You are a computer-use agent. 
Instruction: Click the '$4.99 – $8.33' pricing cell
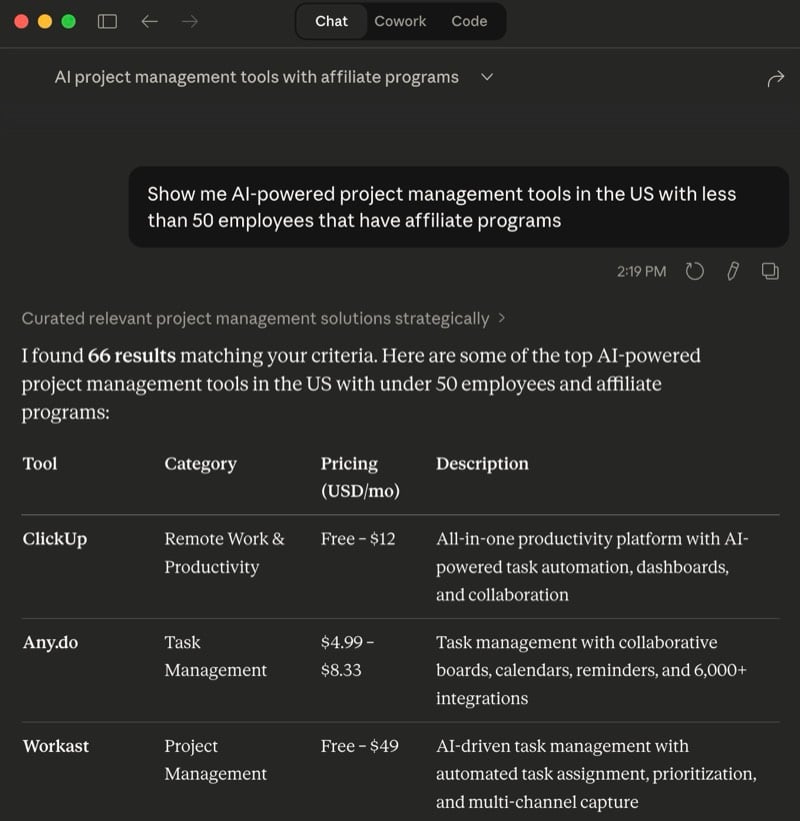pos(347,656)
